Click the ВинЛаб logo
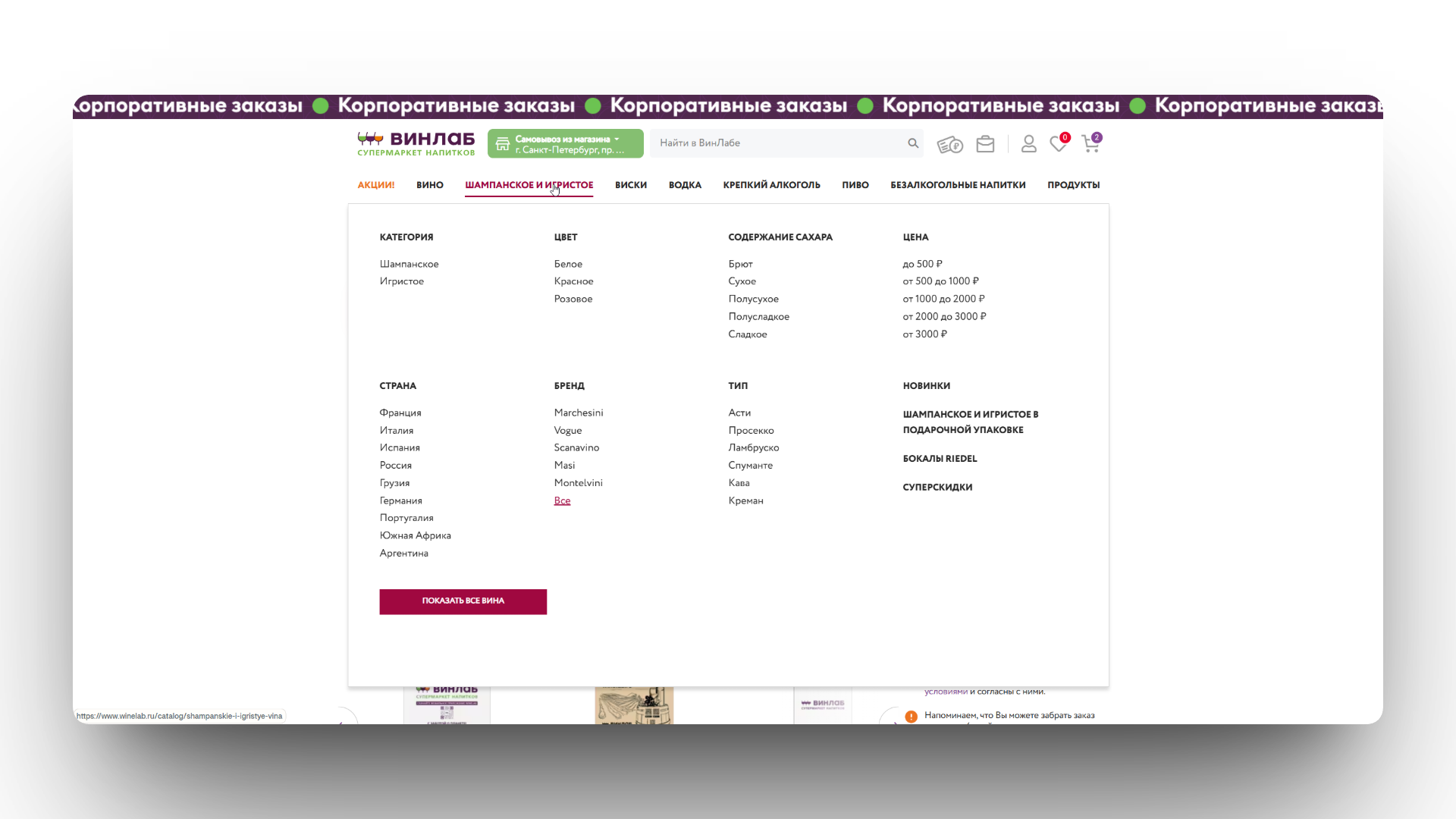 tap(416, 143)
